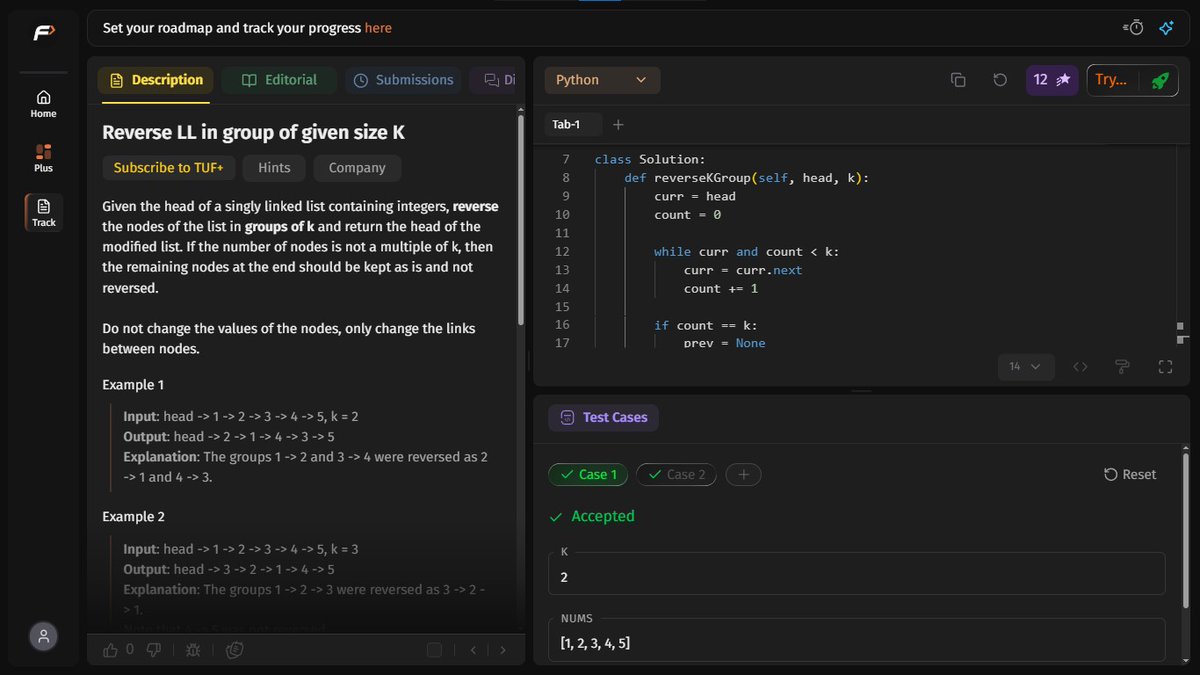The width and height of the screenshot is (1200, 675).
Task: Like the problem with thumbs up
Action: point(111,650)
